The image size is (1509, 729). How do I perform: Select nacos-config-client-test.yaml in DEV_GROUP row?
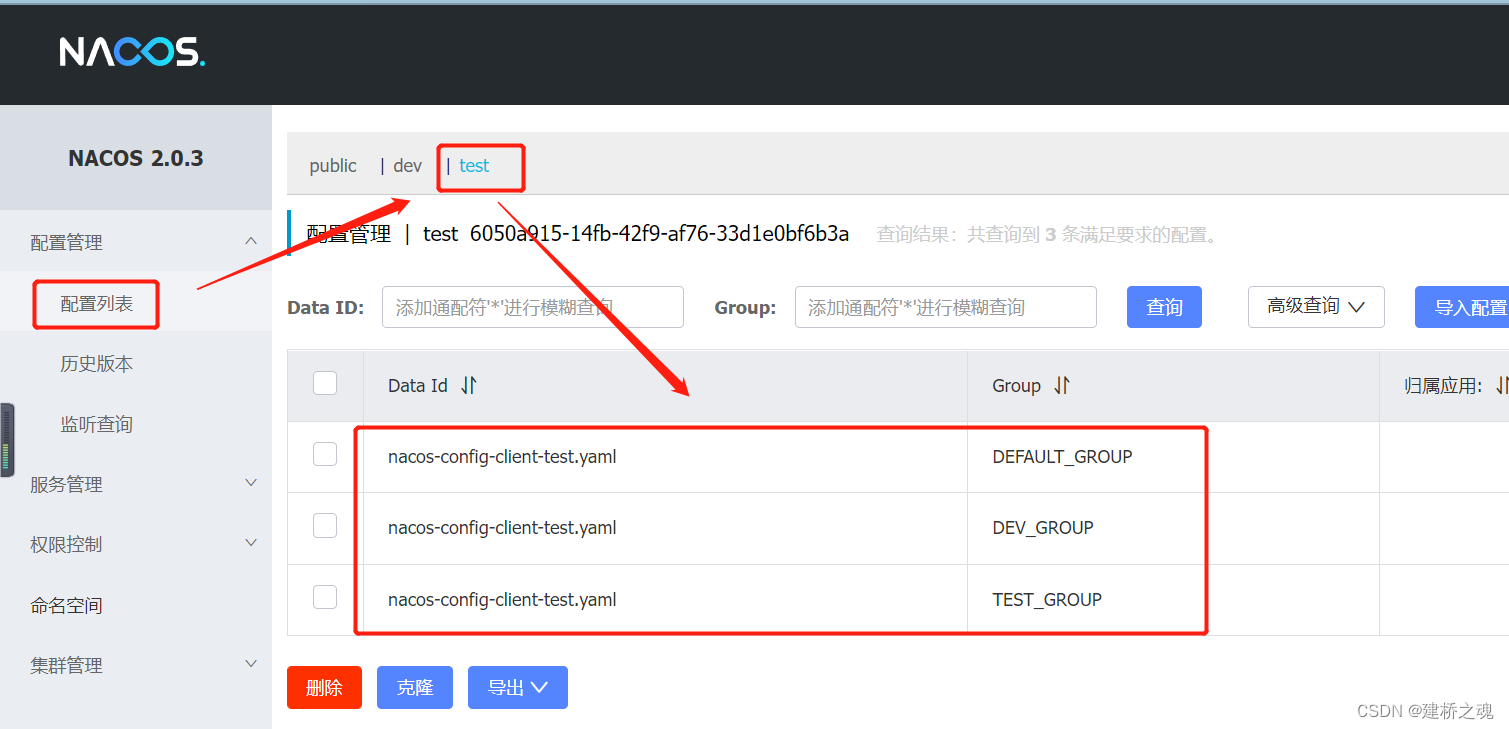502,528
